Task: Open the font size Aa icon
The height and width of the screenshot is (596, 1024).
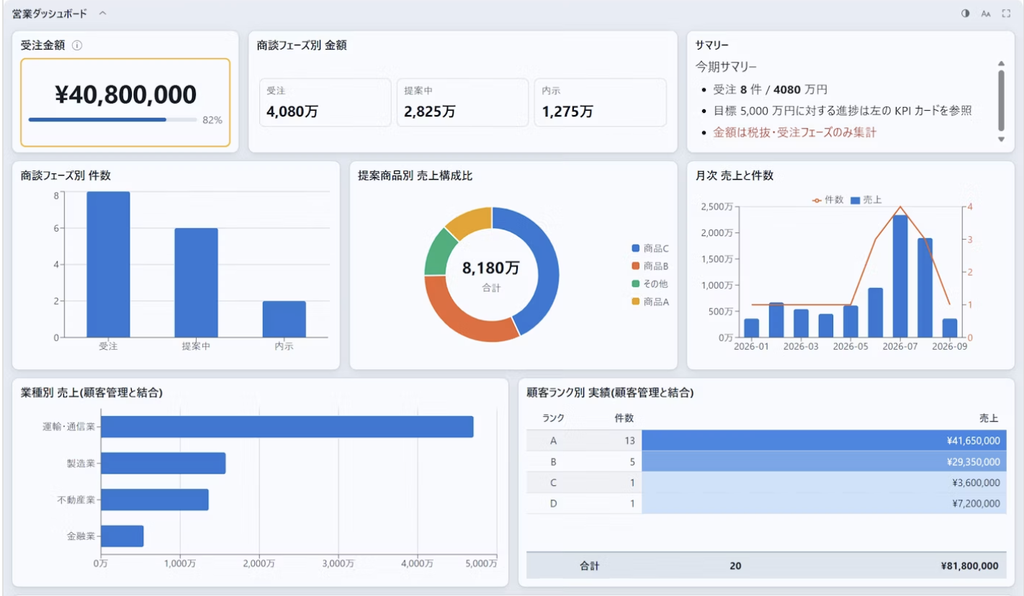Action: point(985,13)
